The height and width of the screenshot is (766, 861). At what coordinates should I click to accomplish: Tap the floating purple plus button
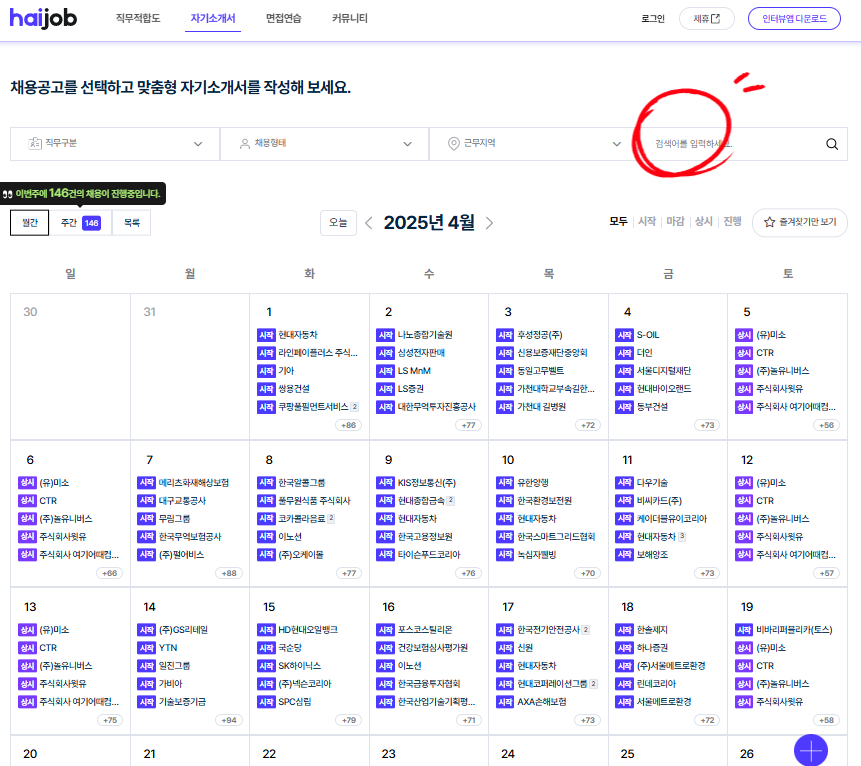[x=810, y=750]
